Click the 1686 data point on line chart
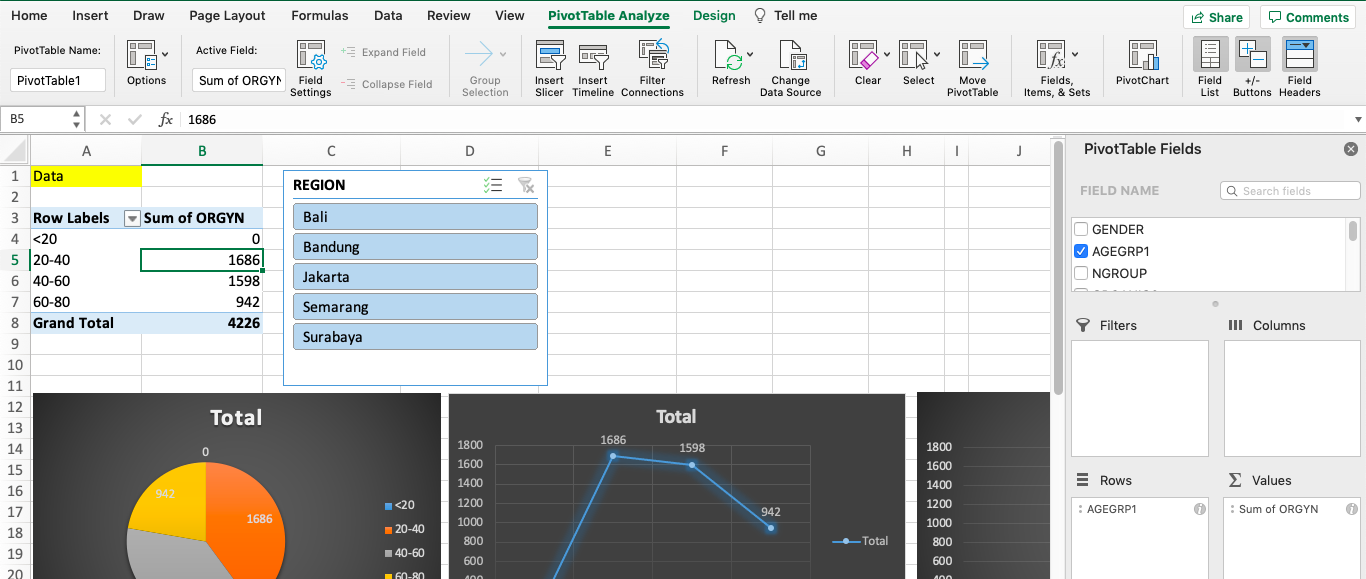Image resolution: width=1366 pixels, height=579 pixels. click(x=613, y=456)
